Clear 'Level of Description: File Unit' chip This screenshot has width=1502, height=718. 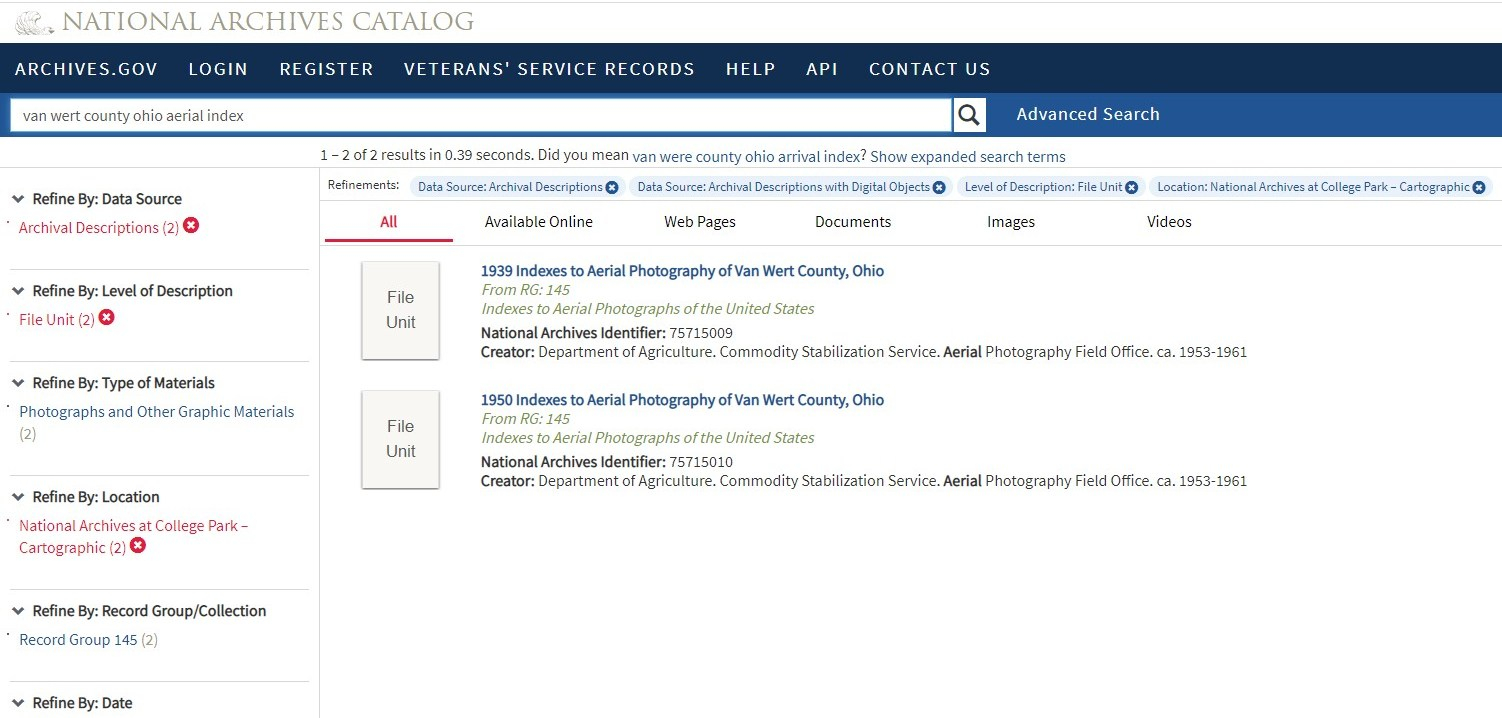1131,187
